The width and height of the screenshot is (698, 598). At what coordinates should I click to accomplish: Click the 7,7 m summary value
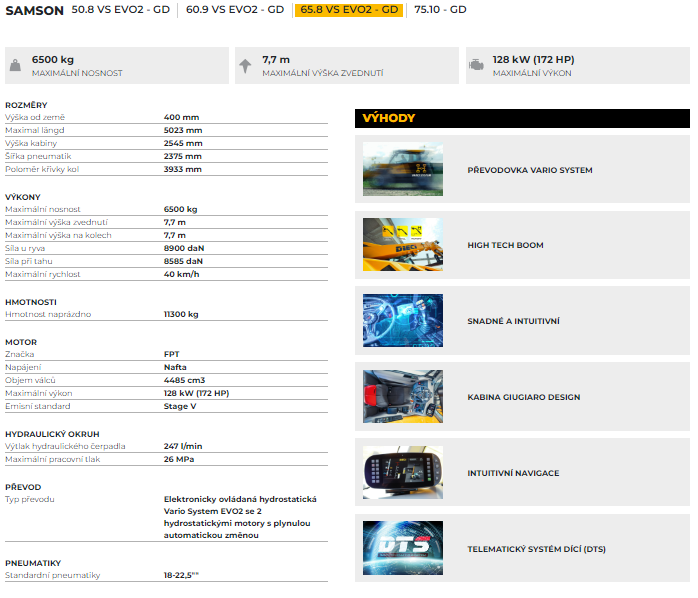276,60
